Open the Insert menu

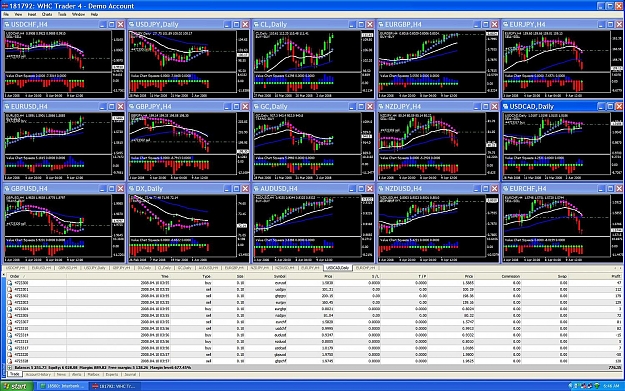(x=32, y=14)
